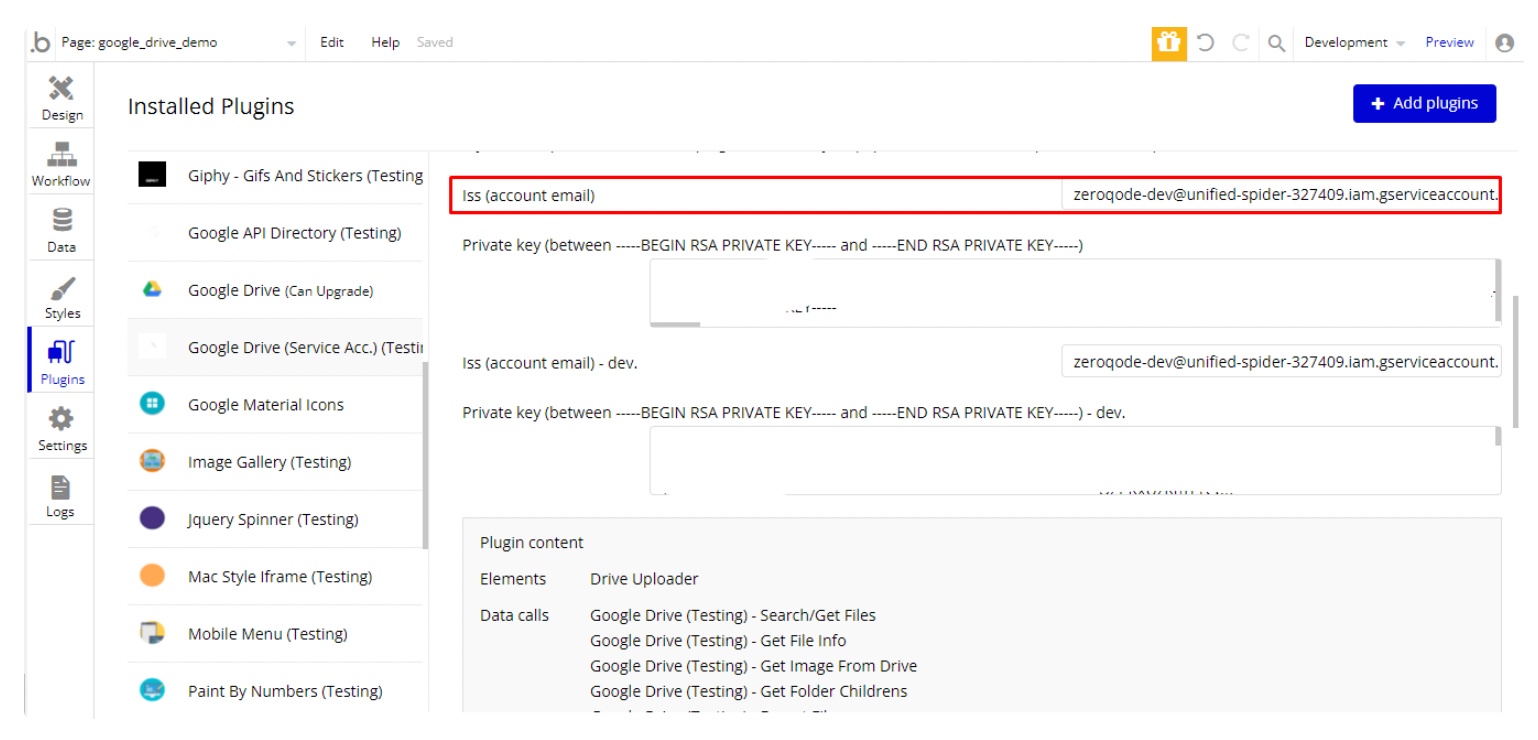Viewport: 1538px width, 740px height.
Task: Select Giphy - Gifs And Stickers plugin
Action: 275,175
